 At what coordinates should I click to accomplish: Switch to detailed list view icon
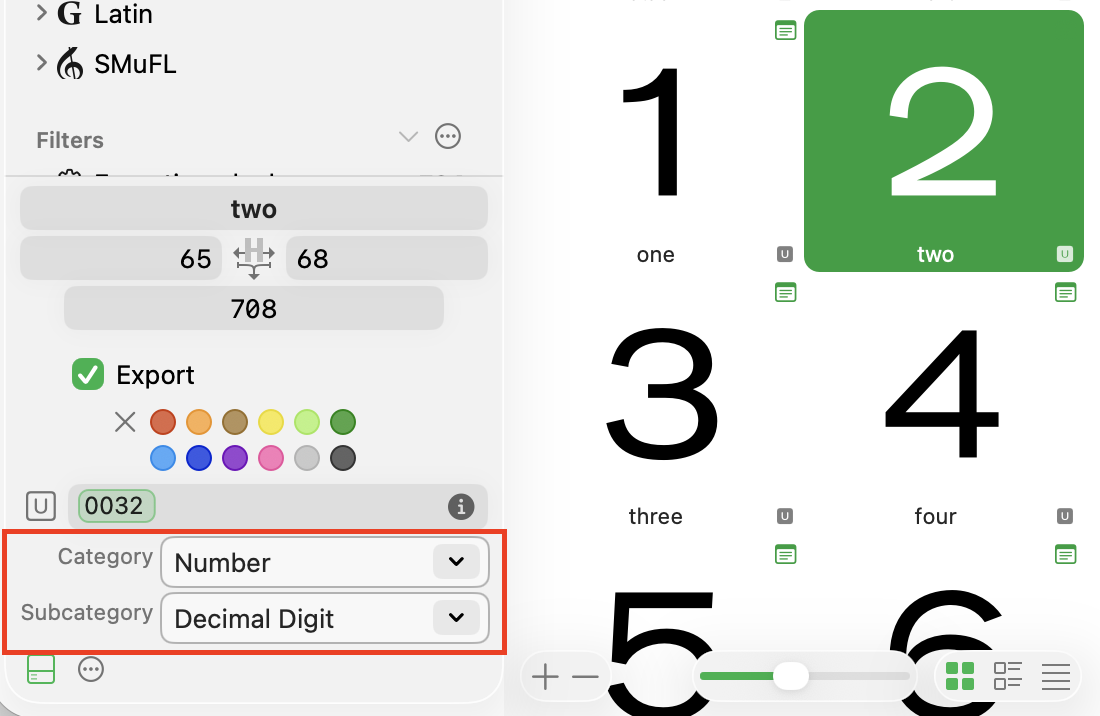click(x=1007, y=676)
